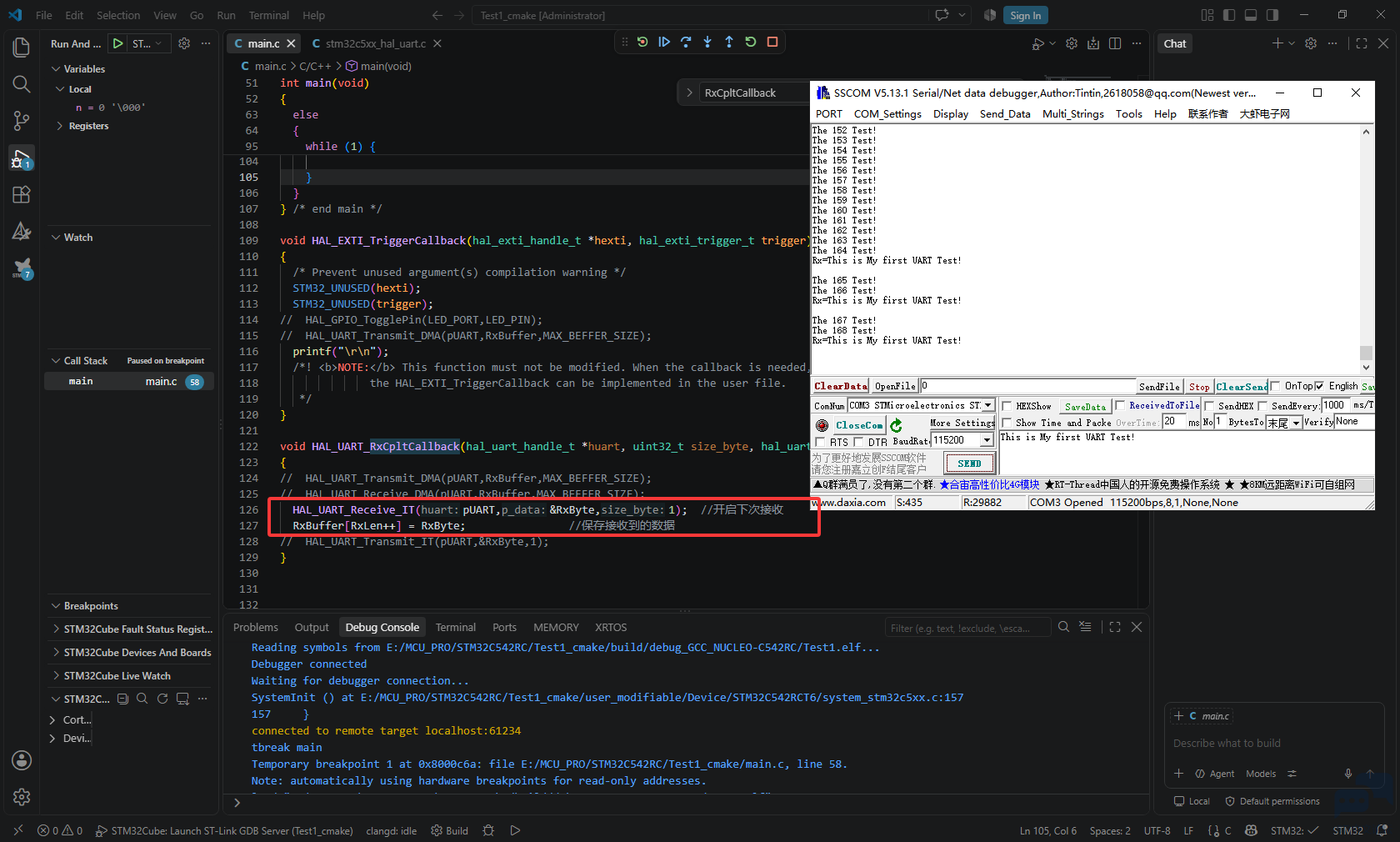
Task: Click Step Out in the debug toolbar
Action: click(729, 42)
